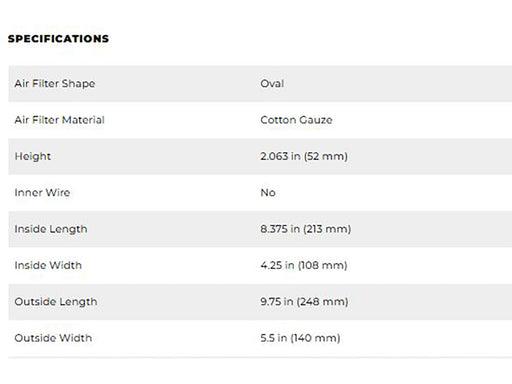Click the gray Height table row
Viewport: 512px width, 384px height.
tap(260, 156)
